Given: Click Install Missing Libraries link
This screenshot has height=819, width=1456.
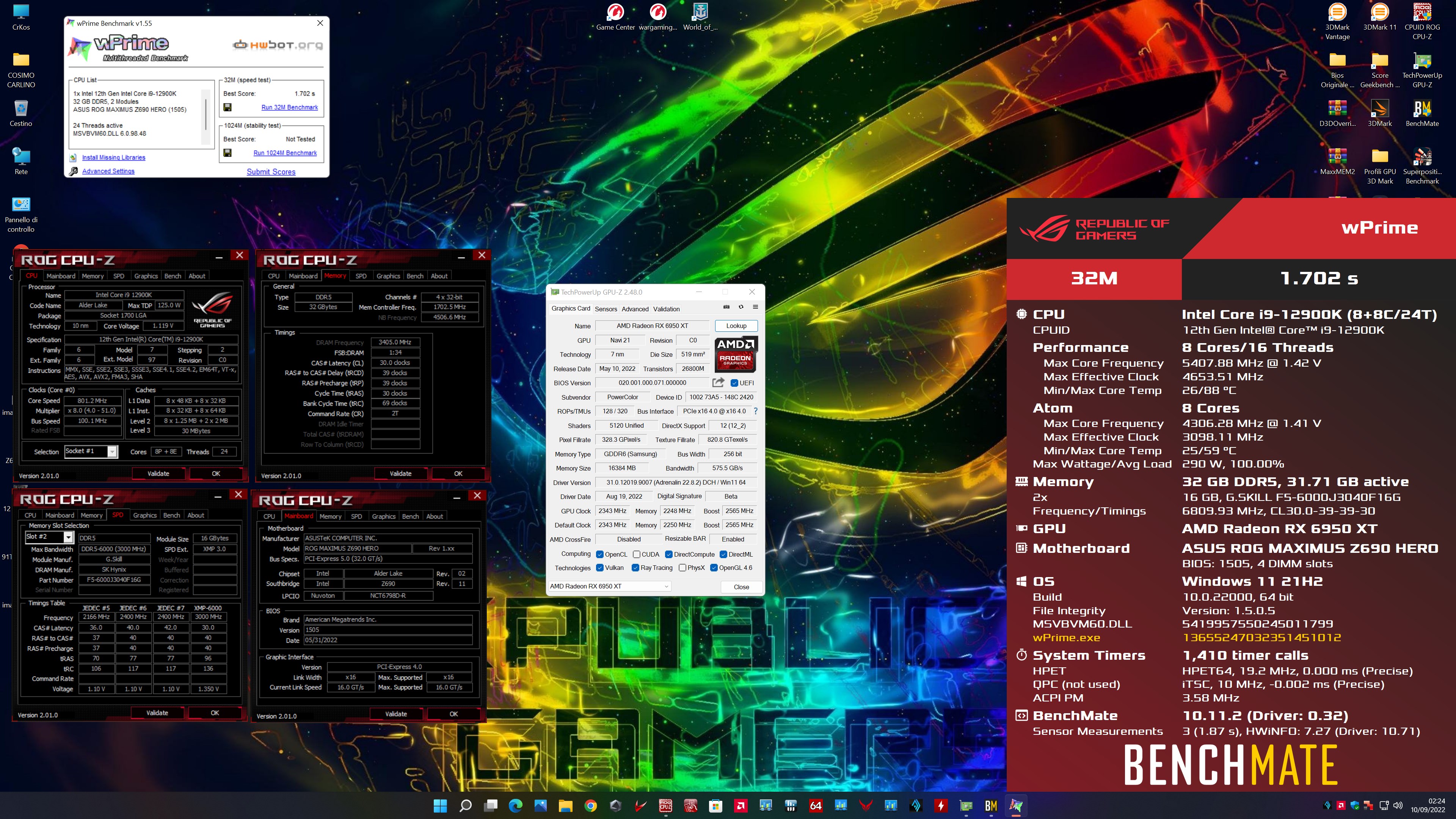Looking at the screenshot, I should 114,158.
